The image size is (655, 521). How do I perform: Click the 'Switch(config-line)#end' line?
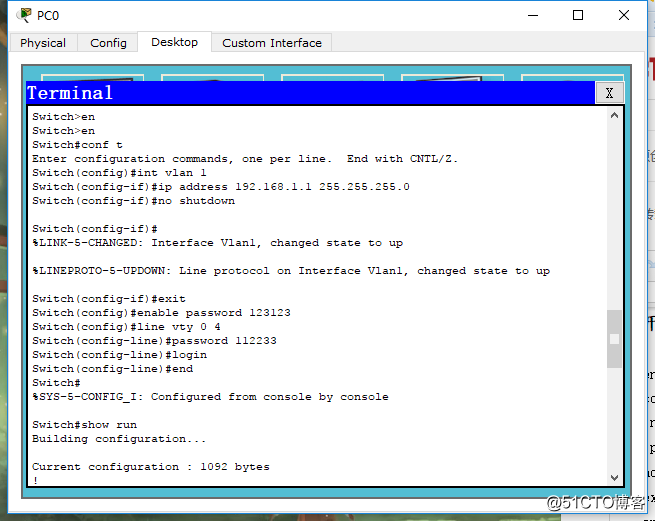[x=112, y=369]
